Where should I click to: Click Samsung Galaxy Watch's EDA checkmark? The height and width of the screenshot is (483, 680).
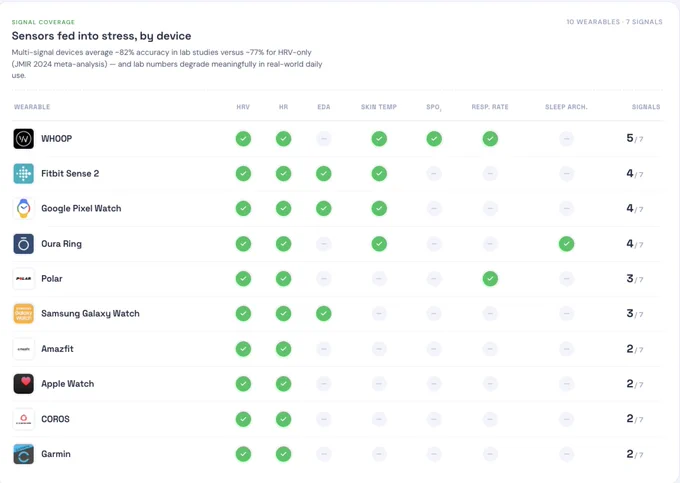click(324, 313)
